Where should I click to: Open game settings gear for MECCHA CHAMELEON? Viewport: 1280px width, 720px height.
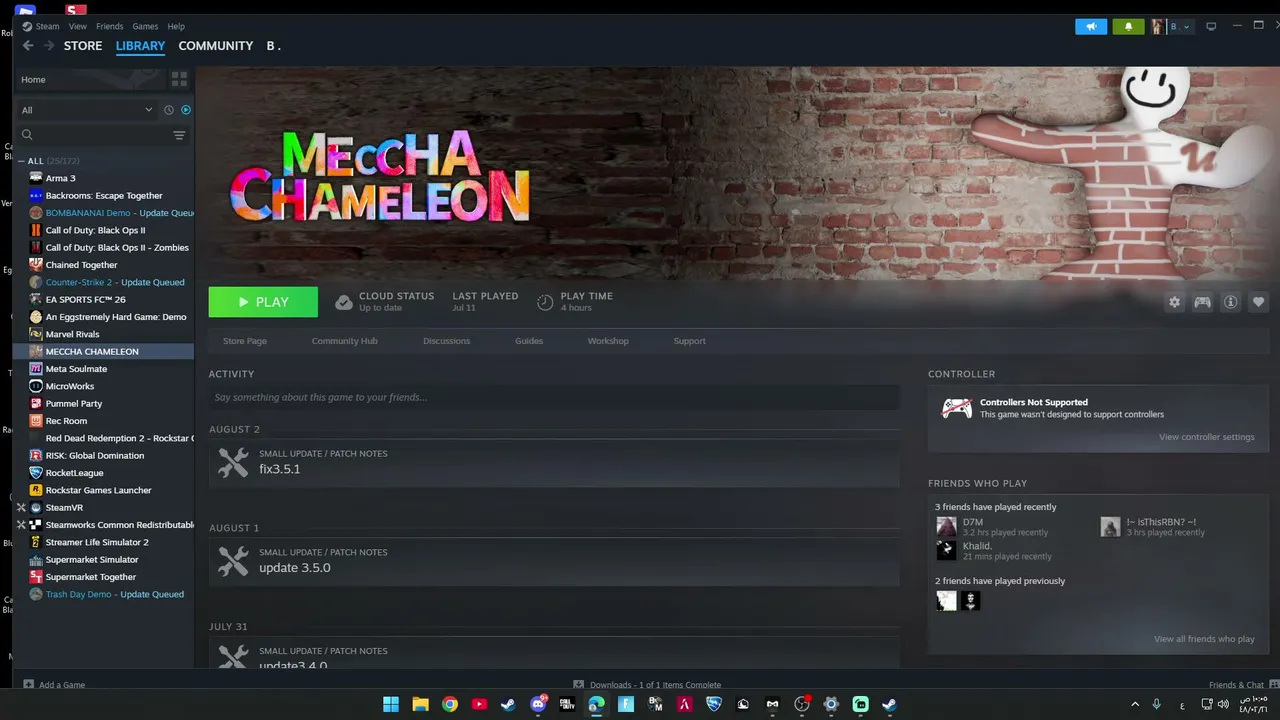point(1175,302)
